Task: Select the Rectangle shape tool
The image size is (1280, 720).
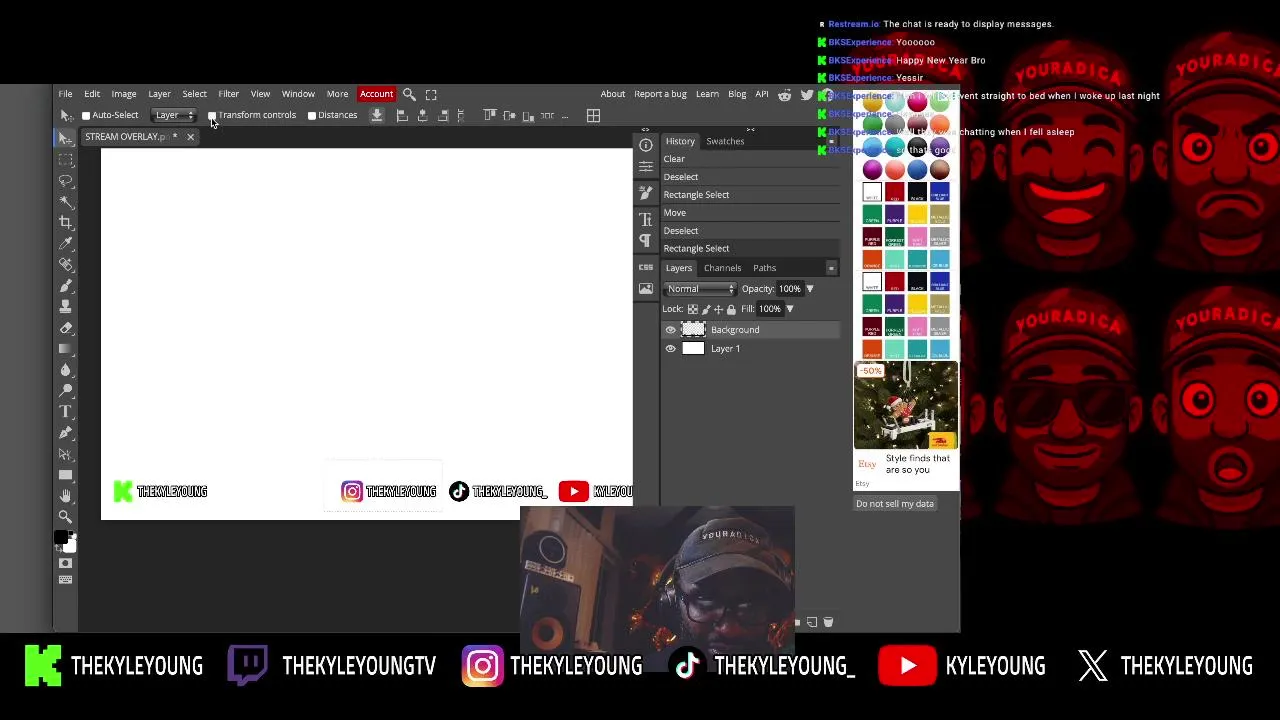Action: click(66, 474)
